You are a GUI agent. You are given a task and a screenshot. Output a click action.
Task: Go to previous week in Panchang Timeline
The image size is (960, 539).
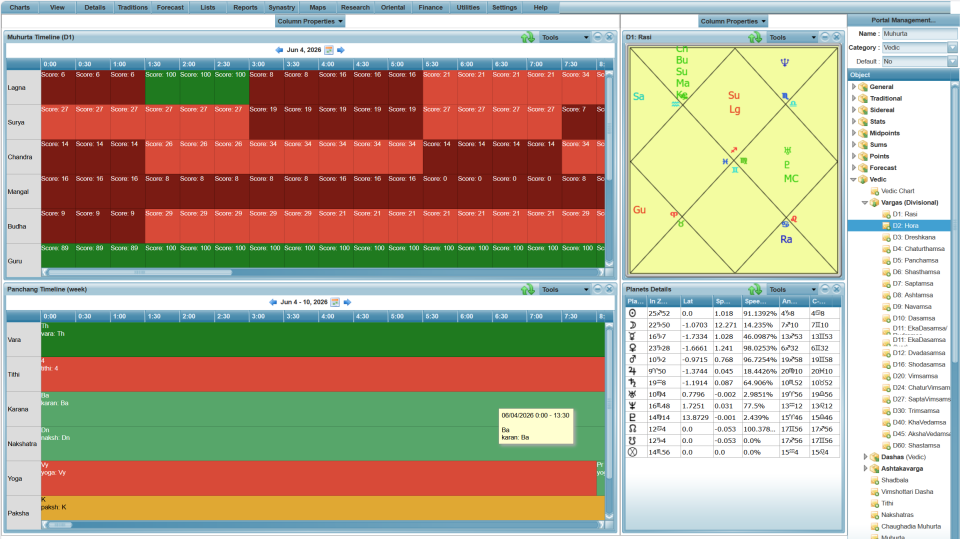click(x=273, y=302)
